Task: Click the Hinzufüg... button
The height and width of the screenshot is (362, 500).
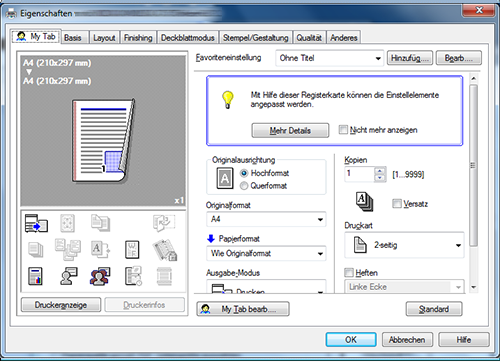Action: [410, 58]
